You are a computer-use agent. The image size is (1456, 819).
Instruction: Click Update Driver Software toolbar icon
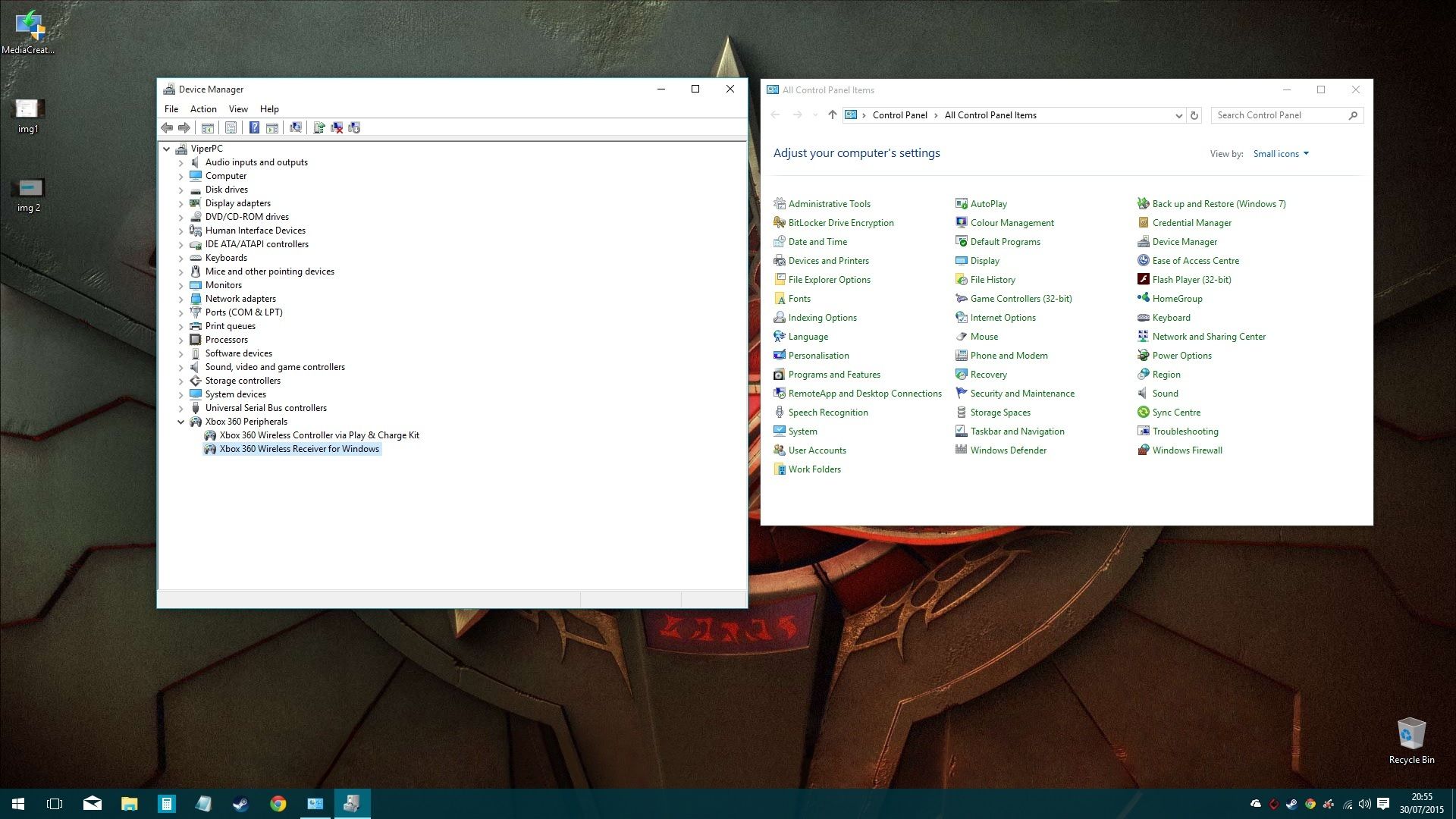click(x=319, y=127)
